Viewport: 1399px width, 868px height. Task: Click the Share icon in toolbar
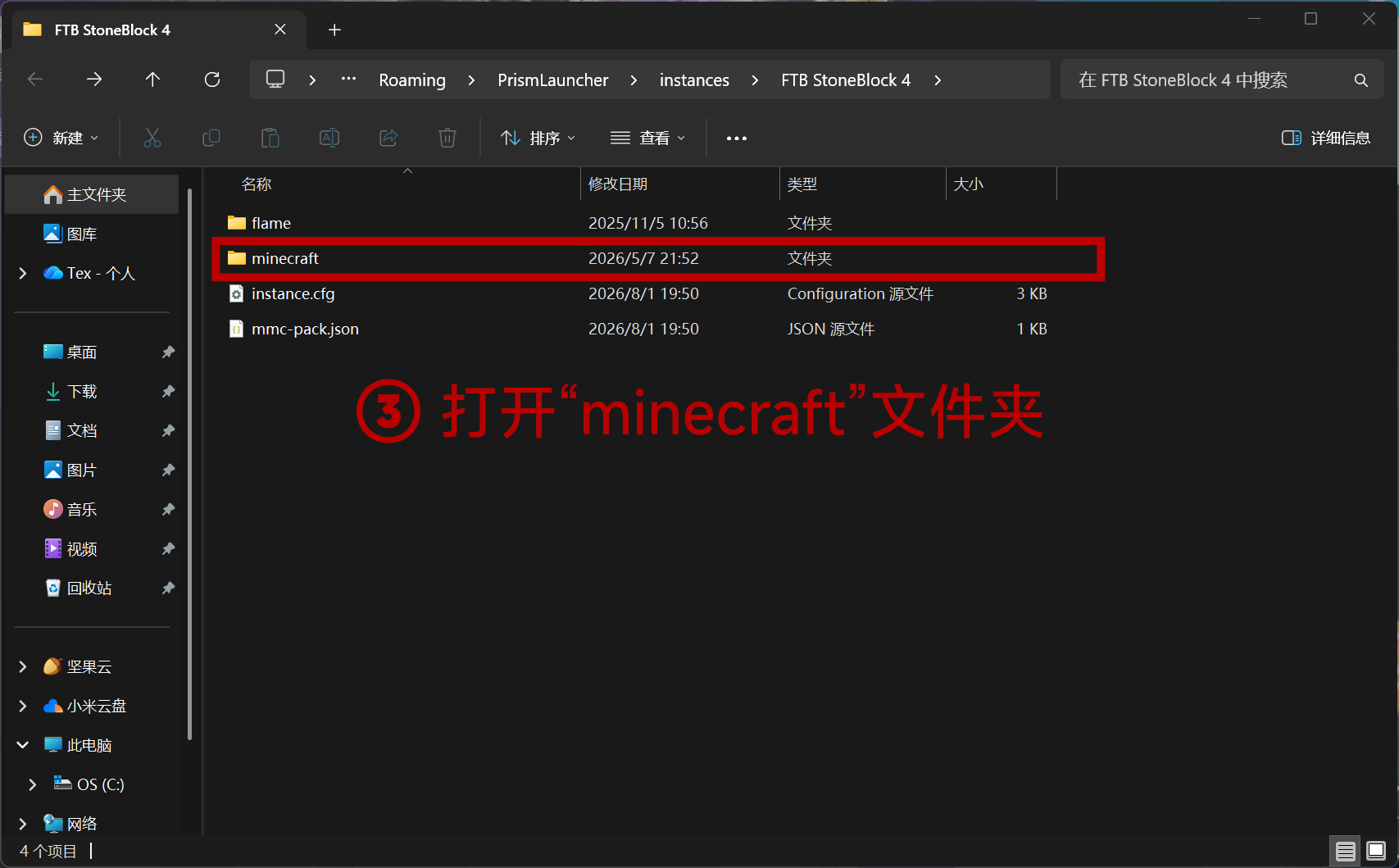pyautogui.click(x=388, y=138)
